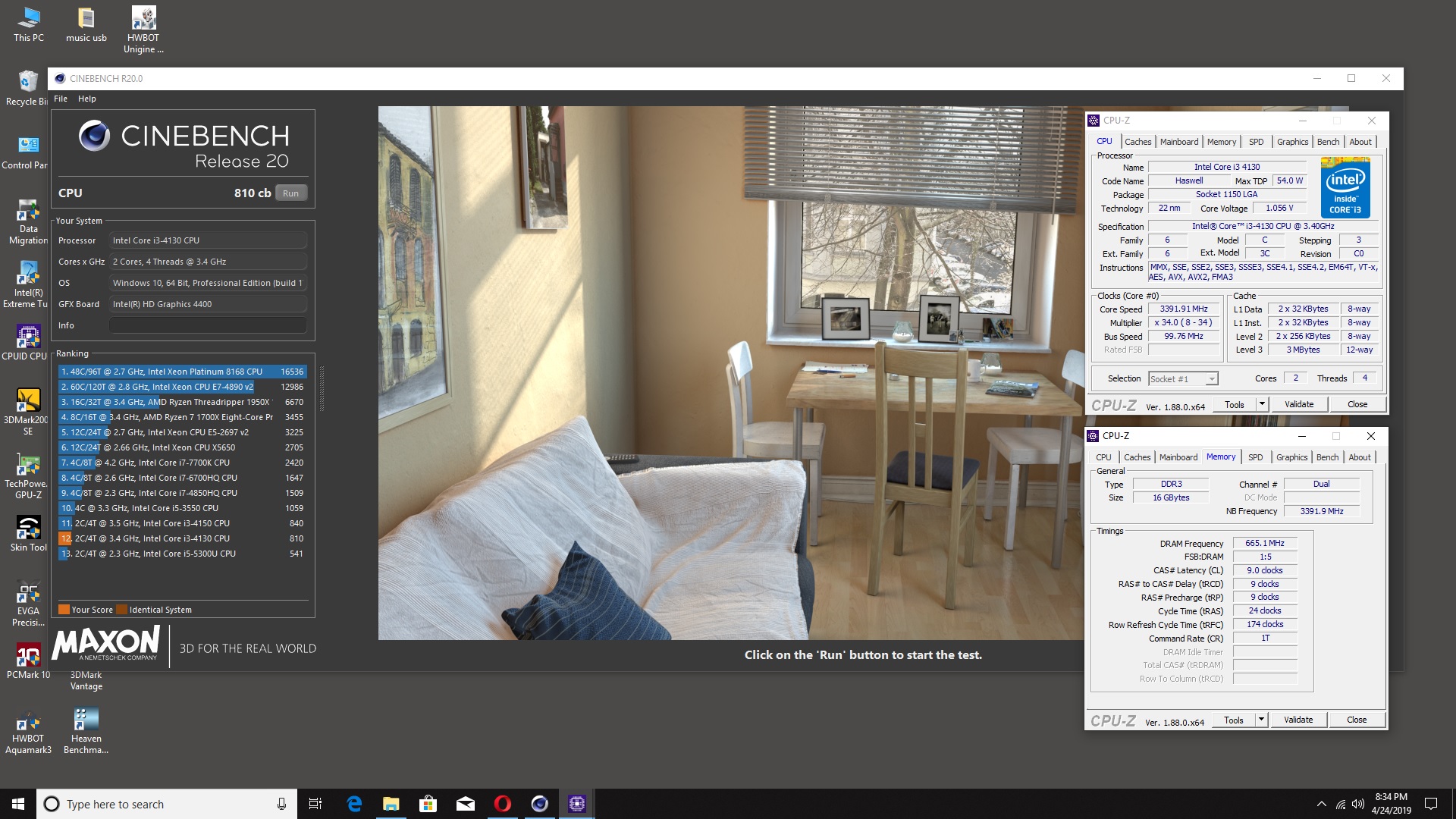
Task: Launch CPUID CPU-Z desktop shortcut
Action: pos(26,343)
